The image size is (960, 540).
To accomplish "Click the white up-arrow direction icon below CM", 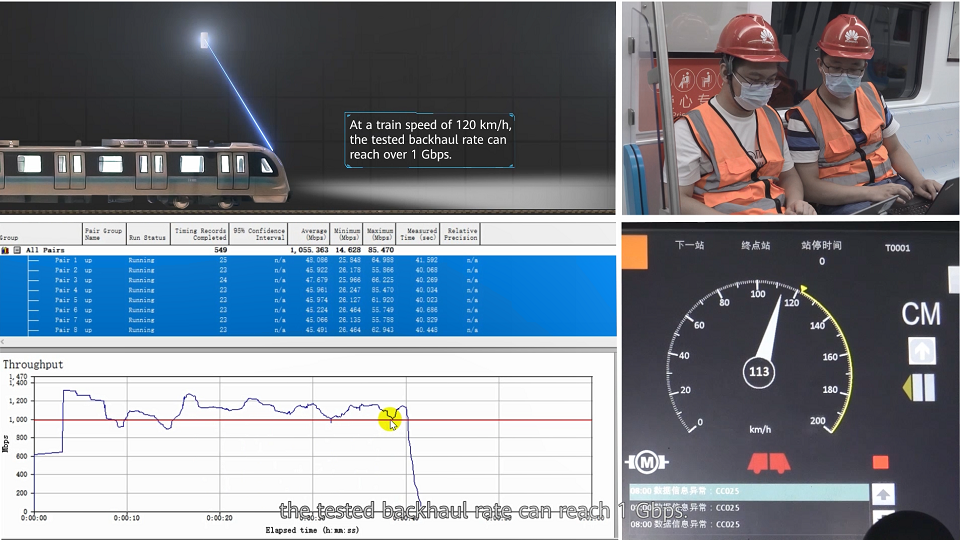I will [x=921, y=351].
